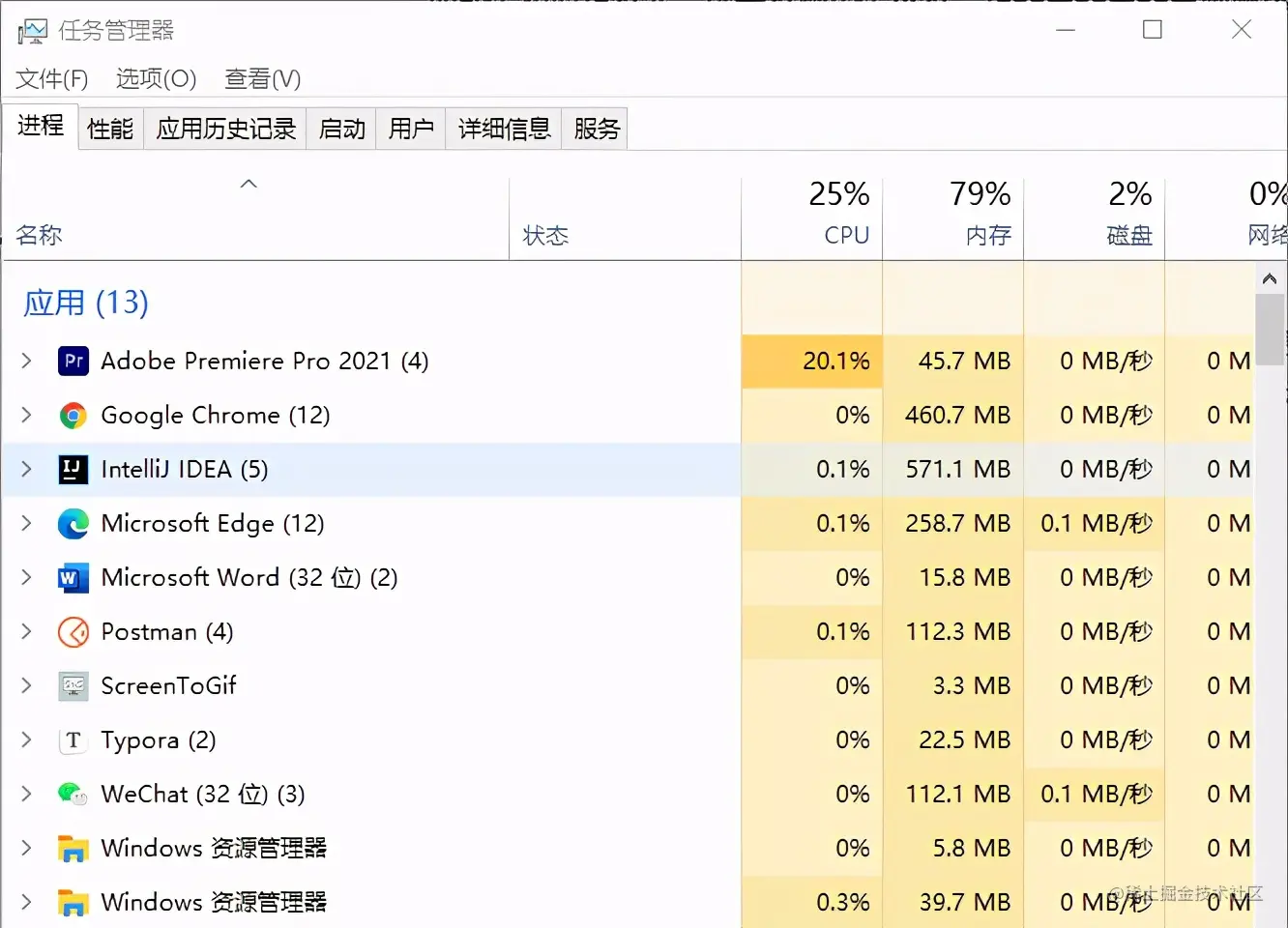Click the 0.1 MB/秒 disk value for WeChat

1097,794
